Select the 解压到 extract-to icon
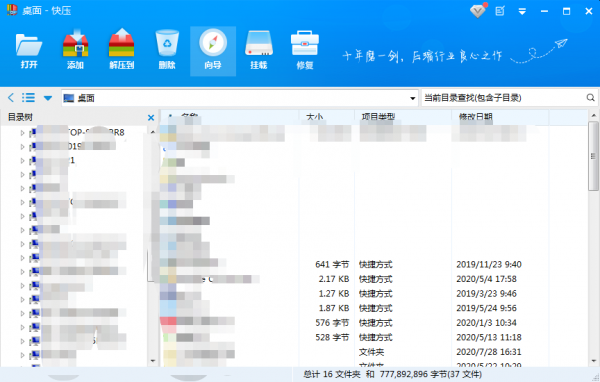This screenshot has width=600, height=382. pyautogui.click(x=121, y=51)
